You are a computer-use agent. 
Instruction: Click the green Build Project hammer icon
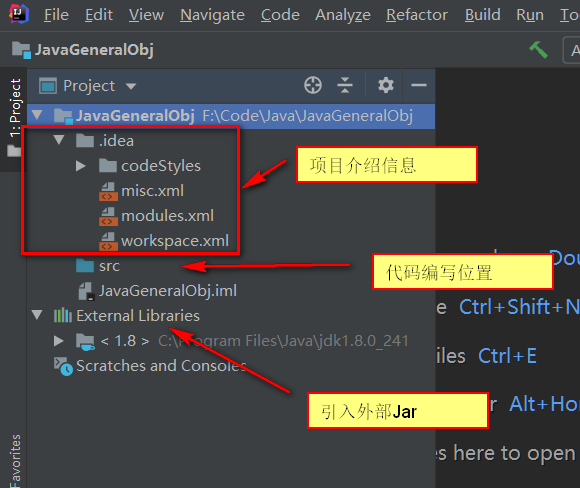click(x=538, y=49)
